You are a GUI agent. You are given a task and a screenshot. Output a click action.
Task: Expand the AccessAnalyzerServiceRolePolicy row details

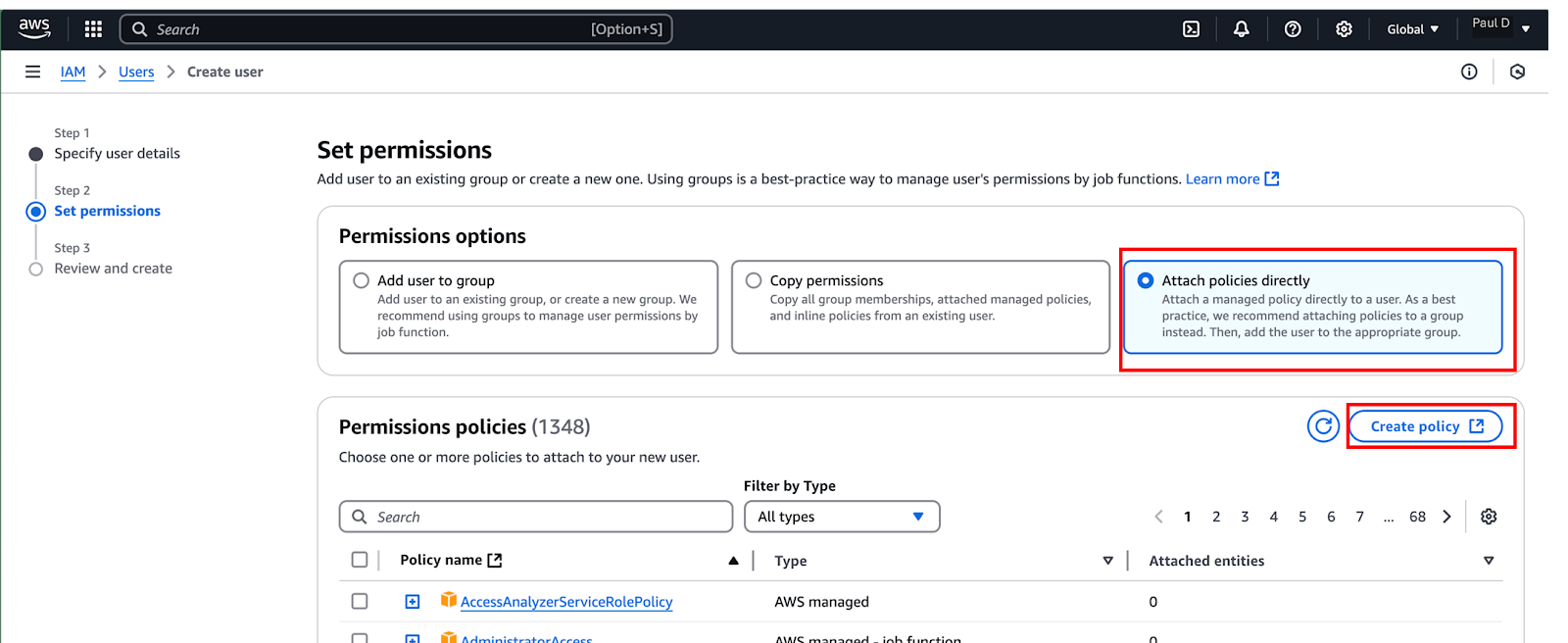click(413, 601)
